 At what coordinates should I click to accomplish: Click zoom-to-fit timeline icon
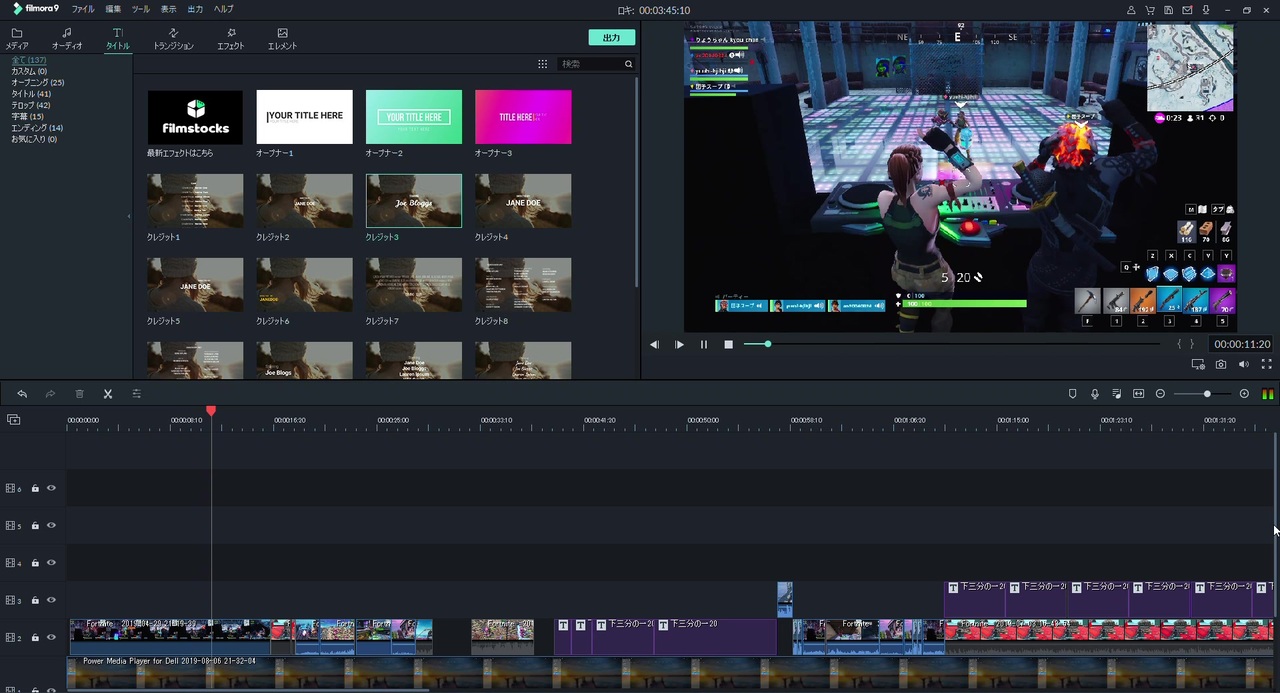point(1138,394)
